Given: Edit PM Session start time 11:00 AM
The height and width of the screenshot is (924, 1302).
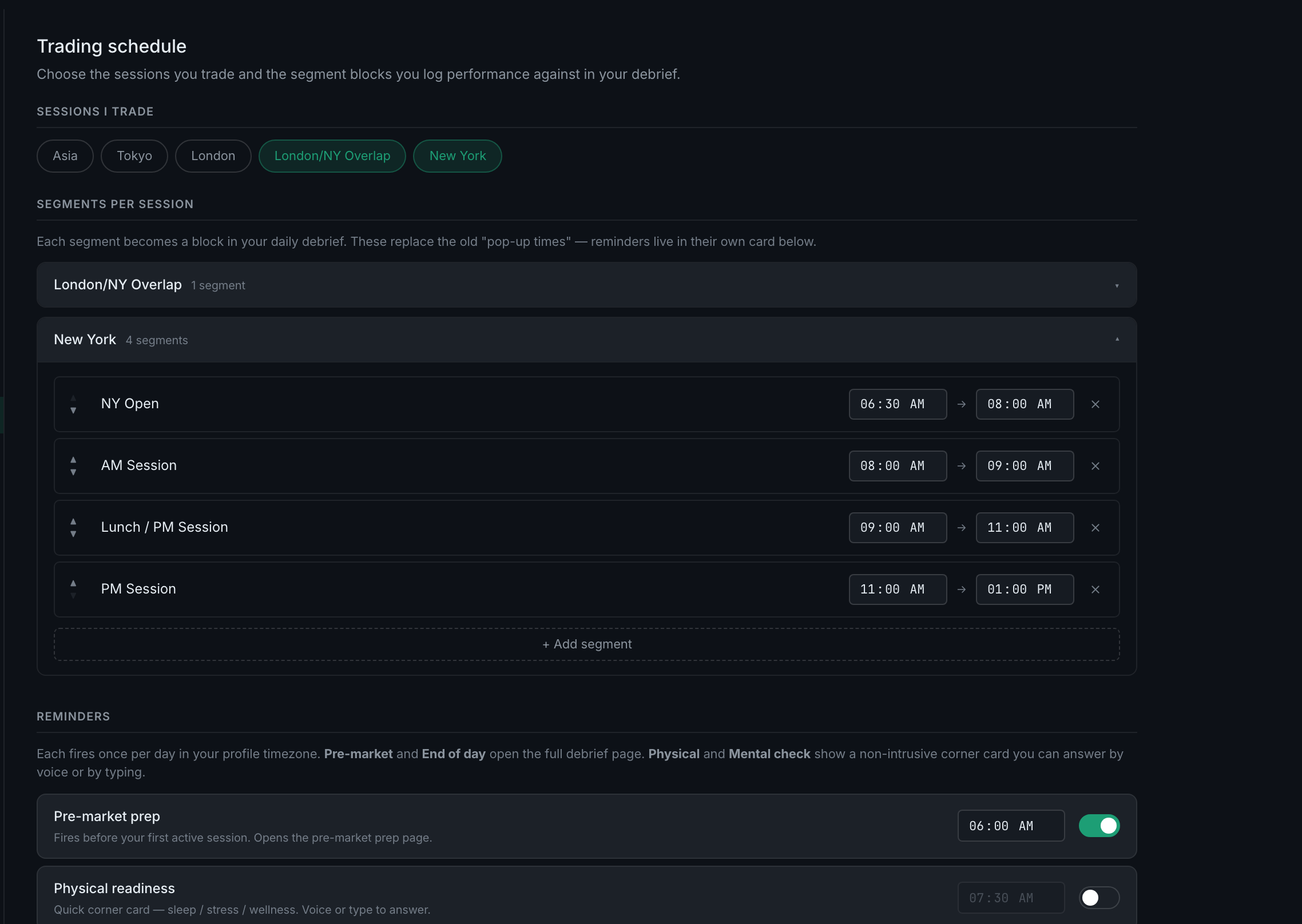Looking at the screenshot, I should click(x=898, y=590).
